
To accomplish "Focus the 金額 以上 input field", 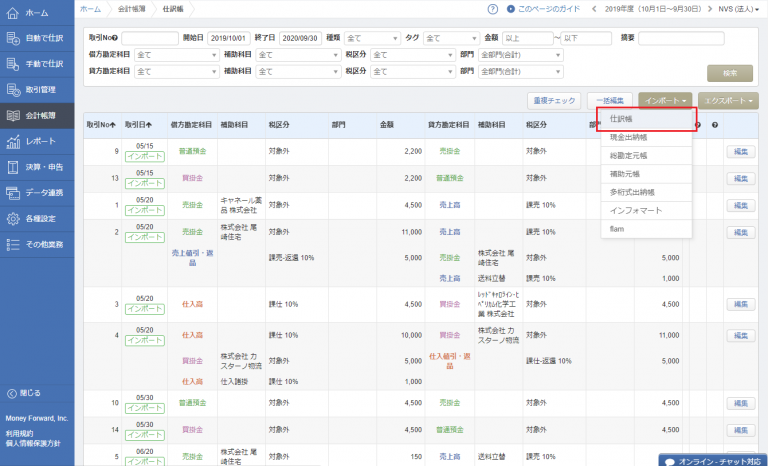I will pyautogui.click(x=528, y=38).
